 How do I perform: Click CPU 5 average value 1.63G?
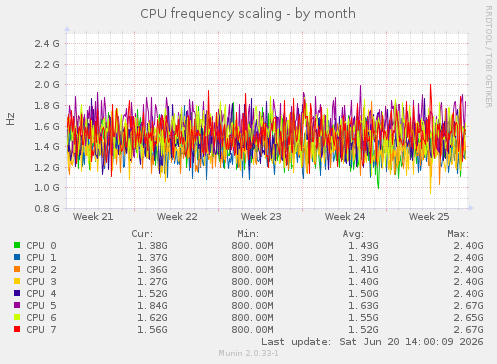pyautogui.click(x=363, y=306)
